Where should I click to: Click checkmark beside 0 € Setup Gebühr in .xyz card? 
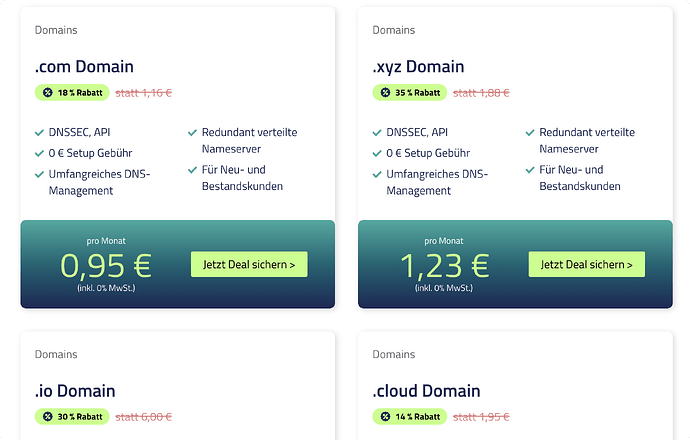377,154
